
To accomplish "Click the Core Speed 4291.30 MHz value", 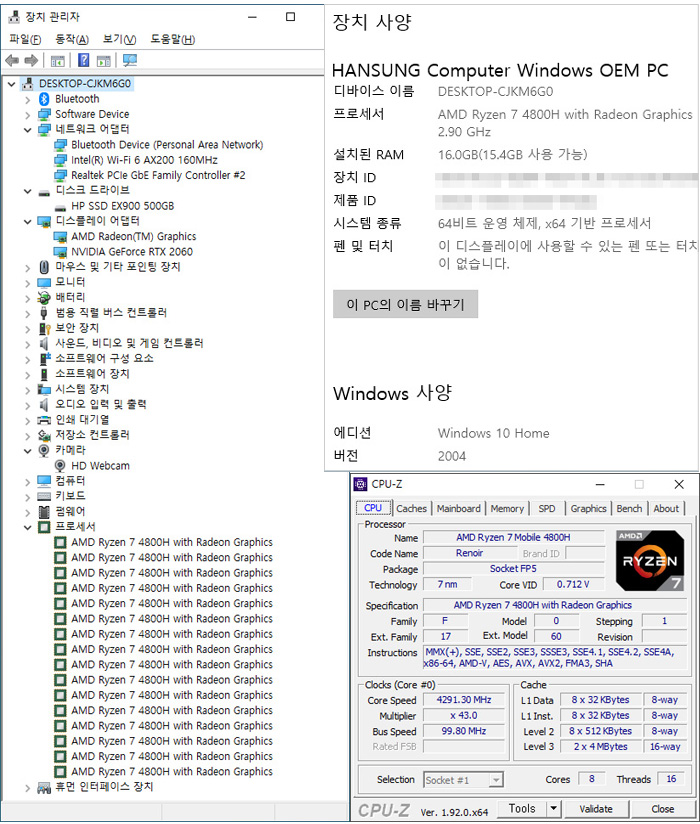I will (x=464, y=700).
